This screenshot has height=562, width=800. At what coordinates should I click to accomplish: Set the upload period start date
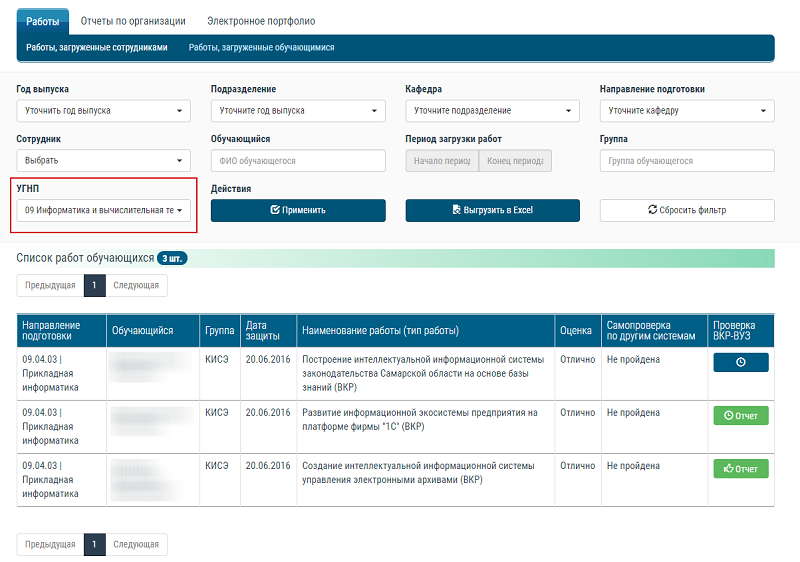click(x=441, y=161)
